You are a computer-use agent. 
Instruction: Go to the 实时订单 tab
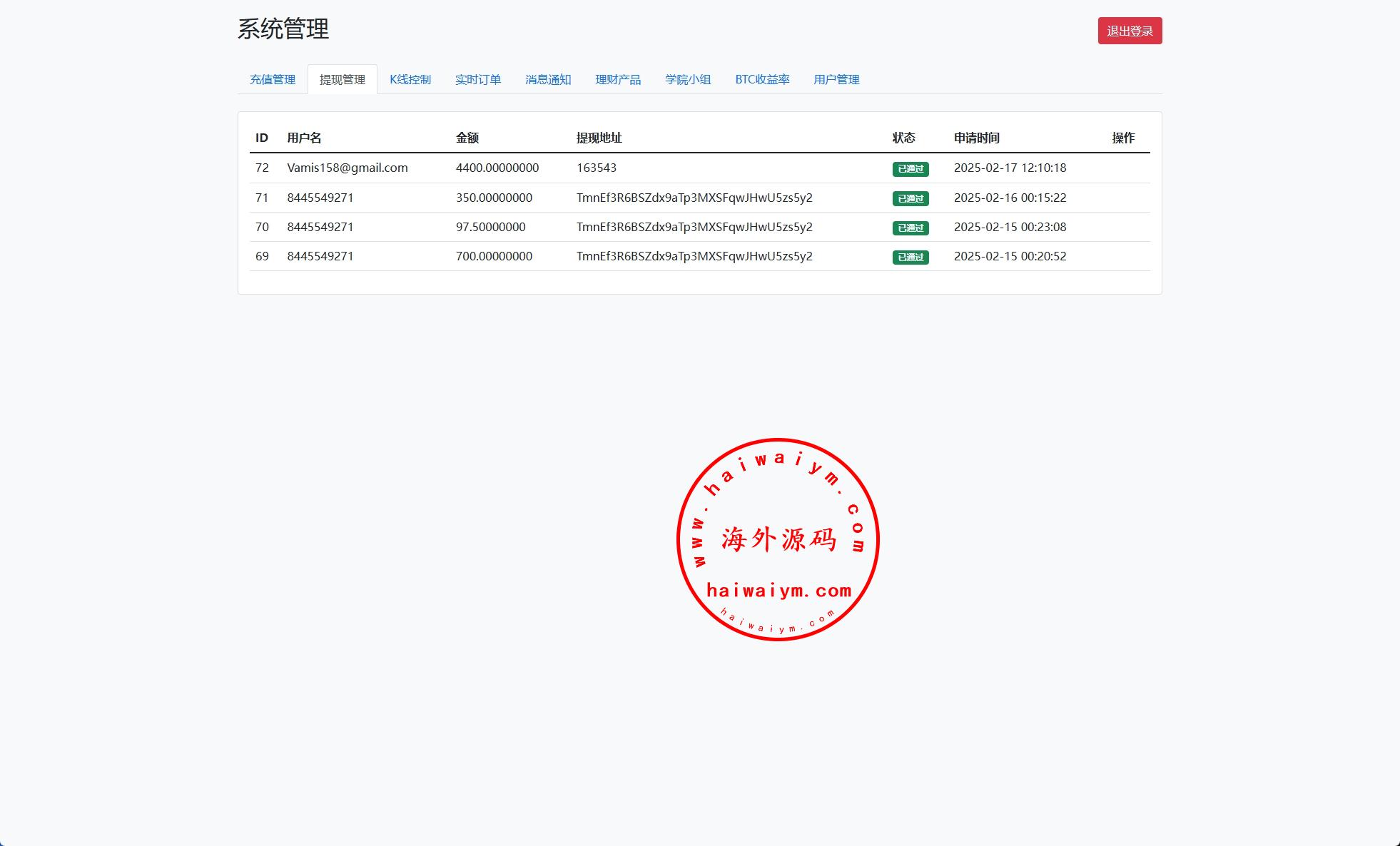(x=477, y=79)
